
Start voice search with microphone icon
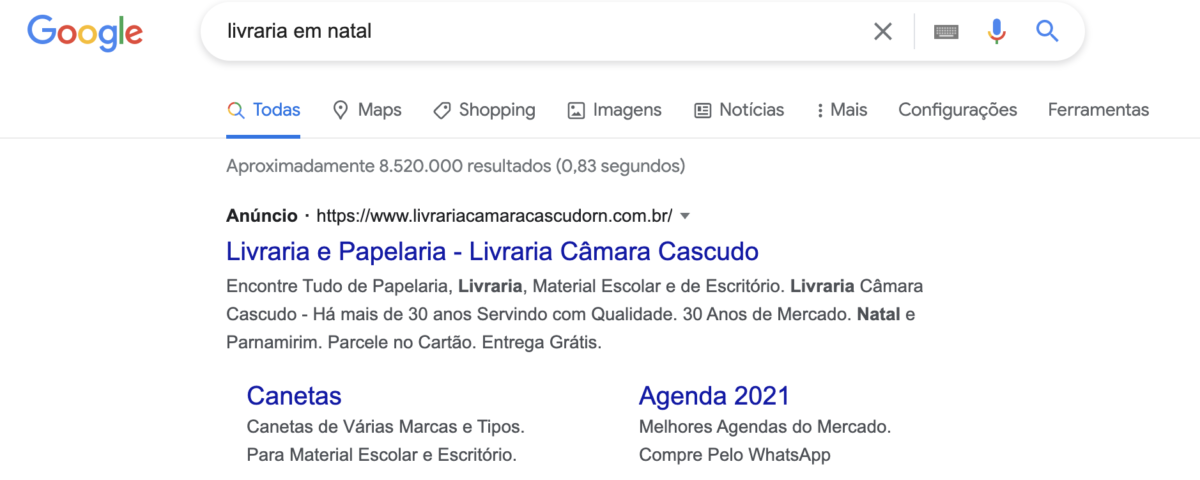point(996,31)
